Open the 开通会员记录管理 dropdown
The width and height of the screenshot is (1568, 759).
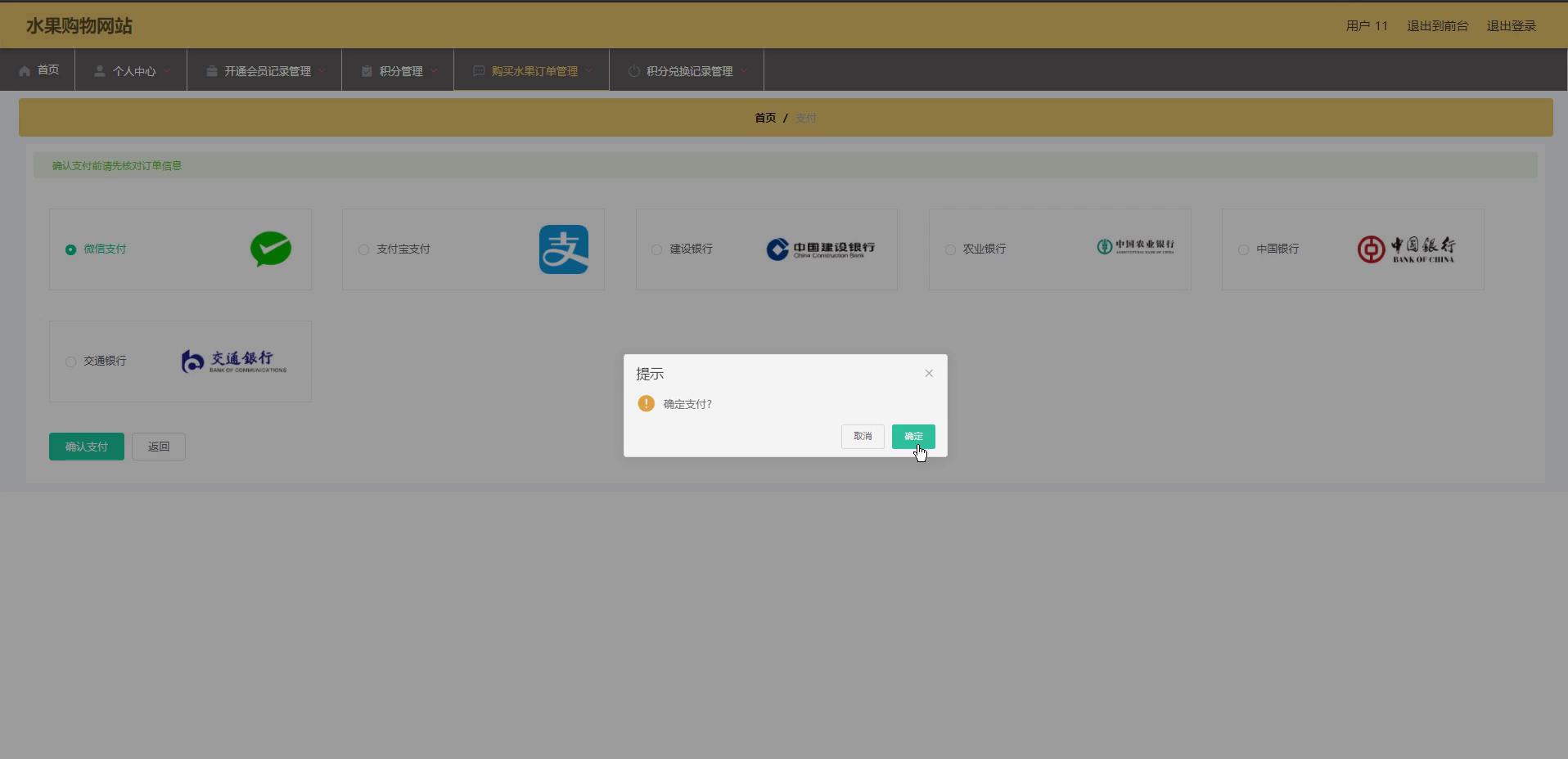coord(267,71)
